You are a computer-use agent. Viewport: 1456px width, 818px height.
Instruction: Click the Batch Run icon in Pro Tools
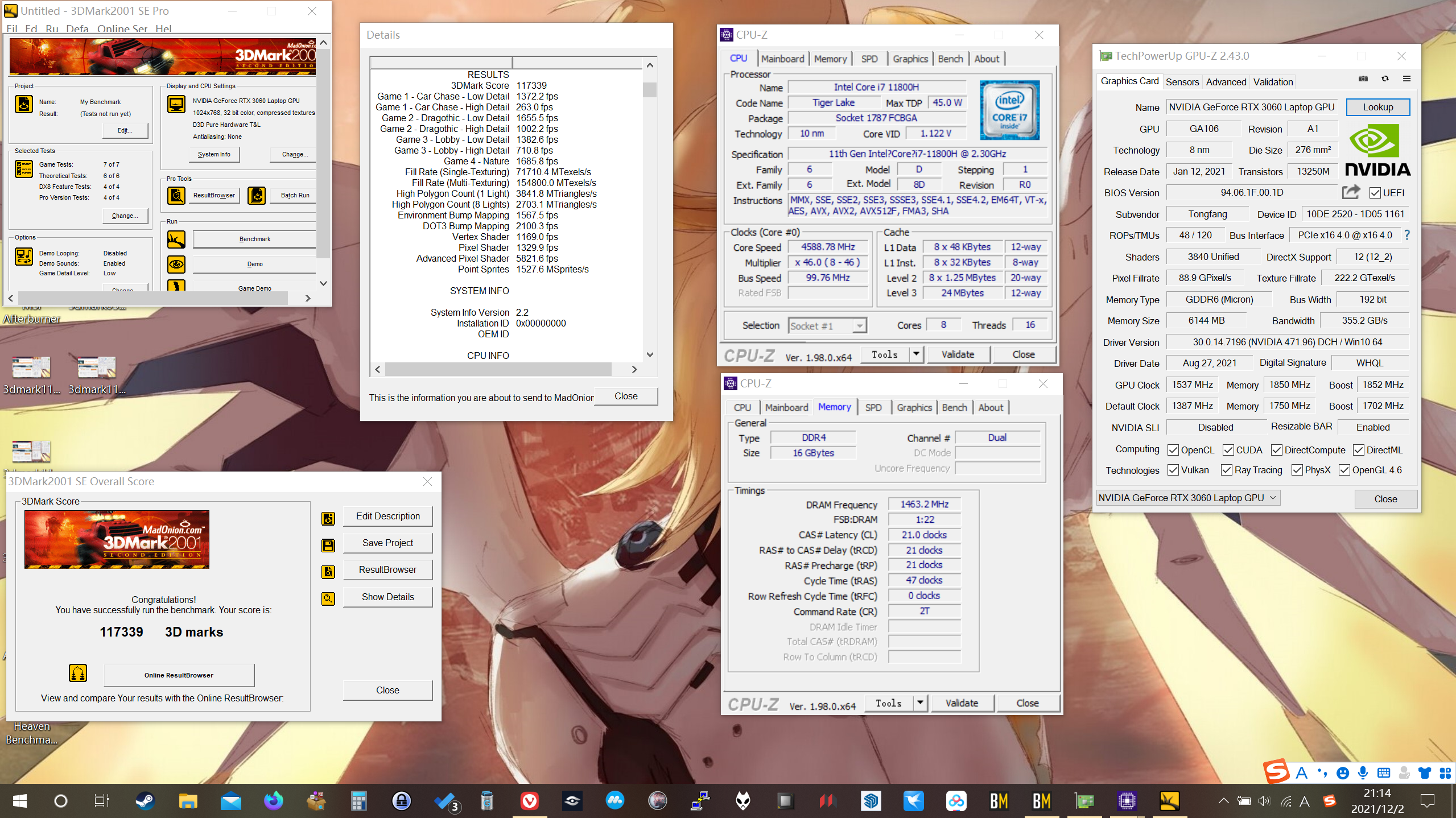click(x=257, y=195)
